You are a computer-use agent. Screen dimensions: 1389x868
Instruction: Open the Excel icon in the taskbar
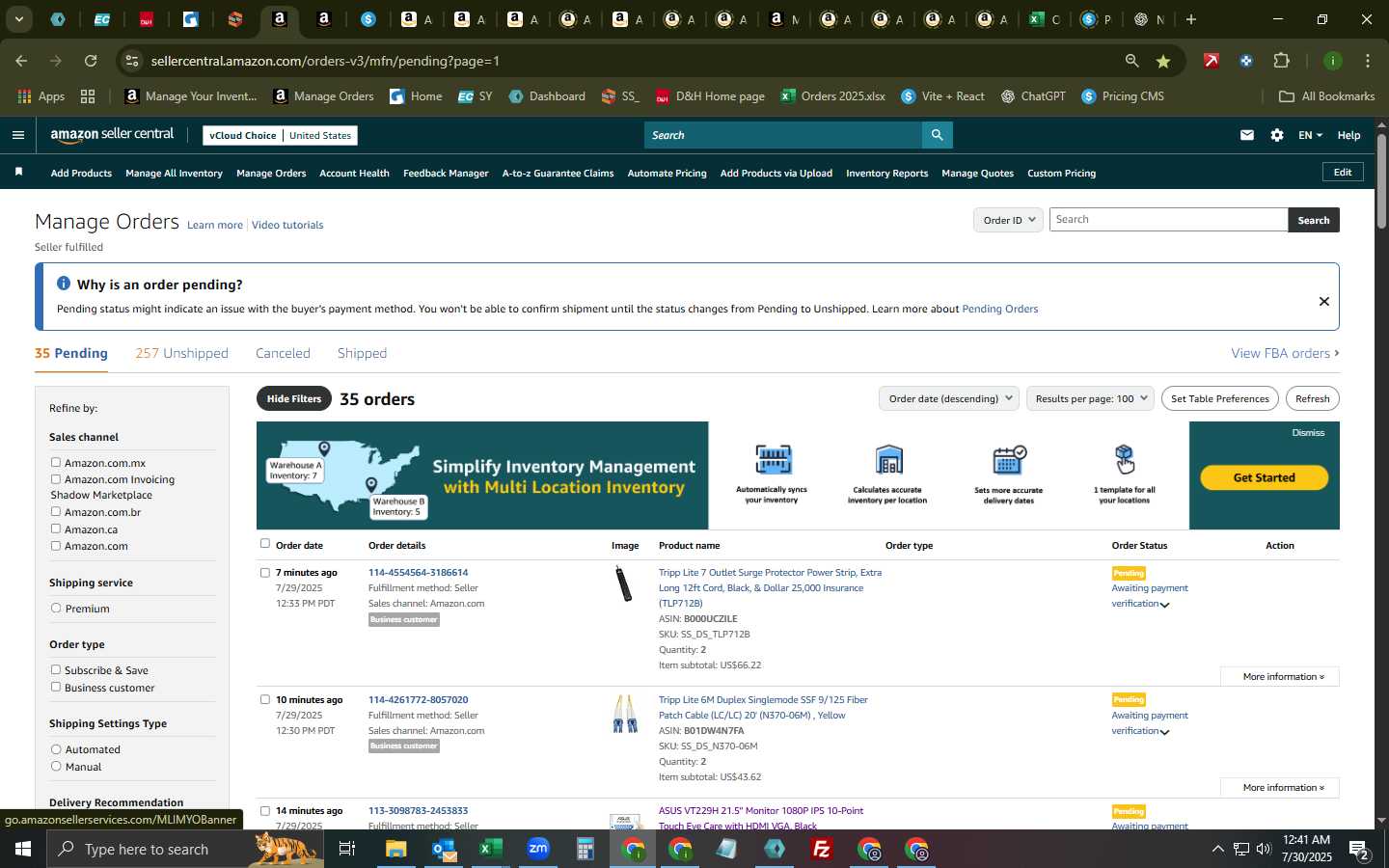click(x=491, y=849)
